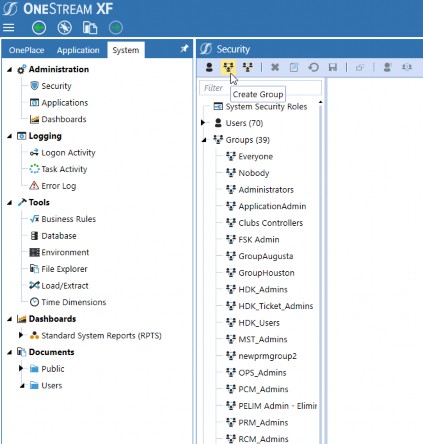Open the hamburger menu icon
The width and height of the screenshot is (423, 444).
tap(9, 27)
